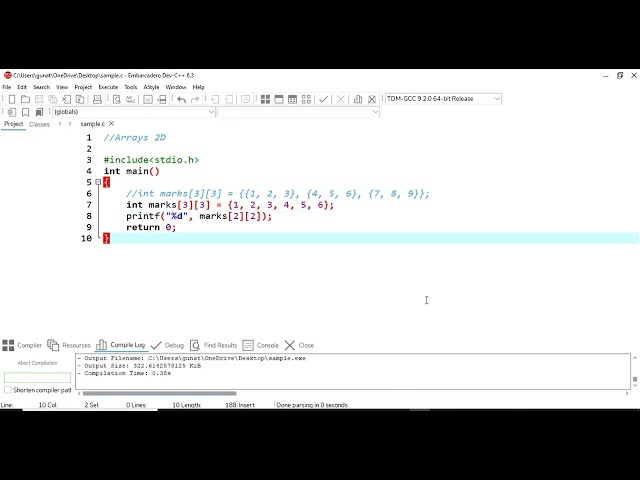Click the Run window toolbar icon

279,99
